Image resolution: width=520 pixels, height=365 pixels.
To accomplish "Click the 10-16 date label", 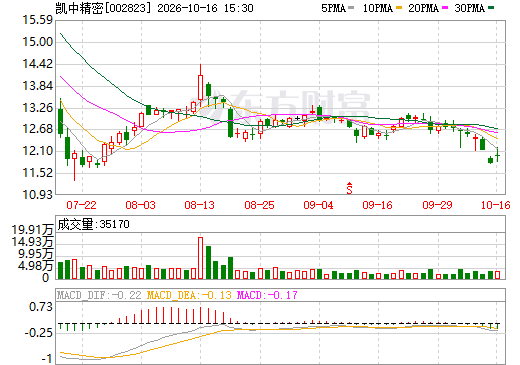I will click(x=496, y=205).
